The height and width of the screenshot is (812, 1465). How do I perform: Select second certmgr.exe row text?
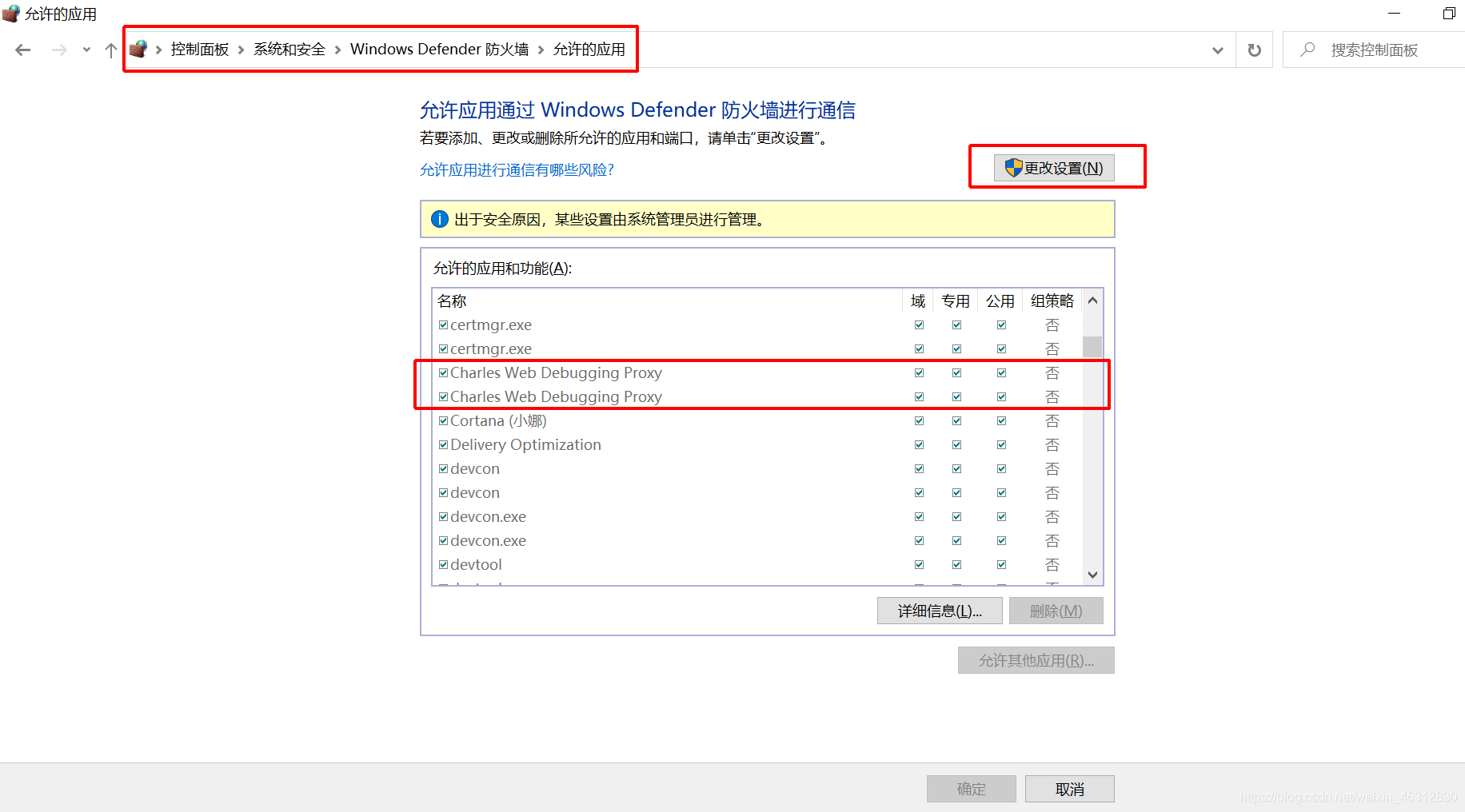click(491, 349)
